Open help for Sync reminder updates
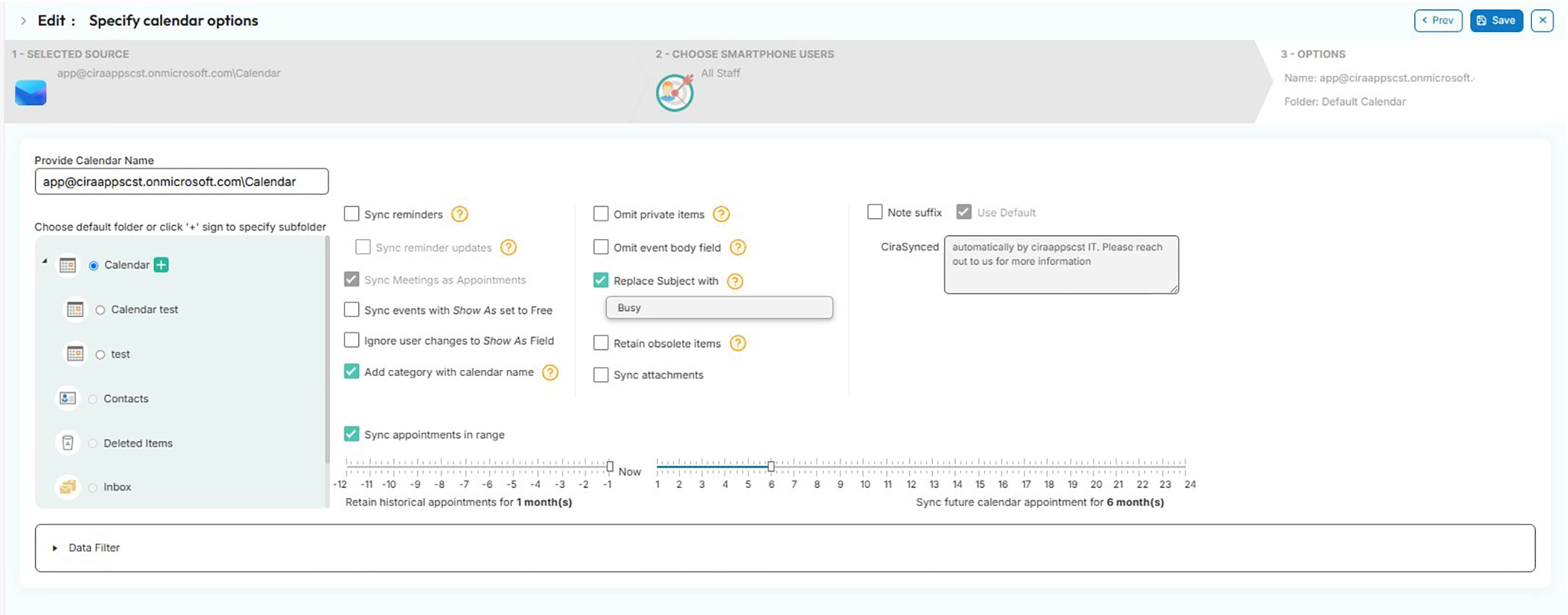 pos(509,248)
